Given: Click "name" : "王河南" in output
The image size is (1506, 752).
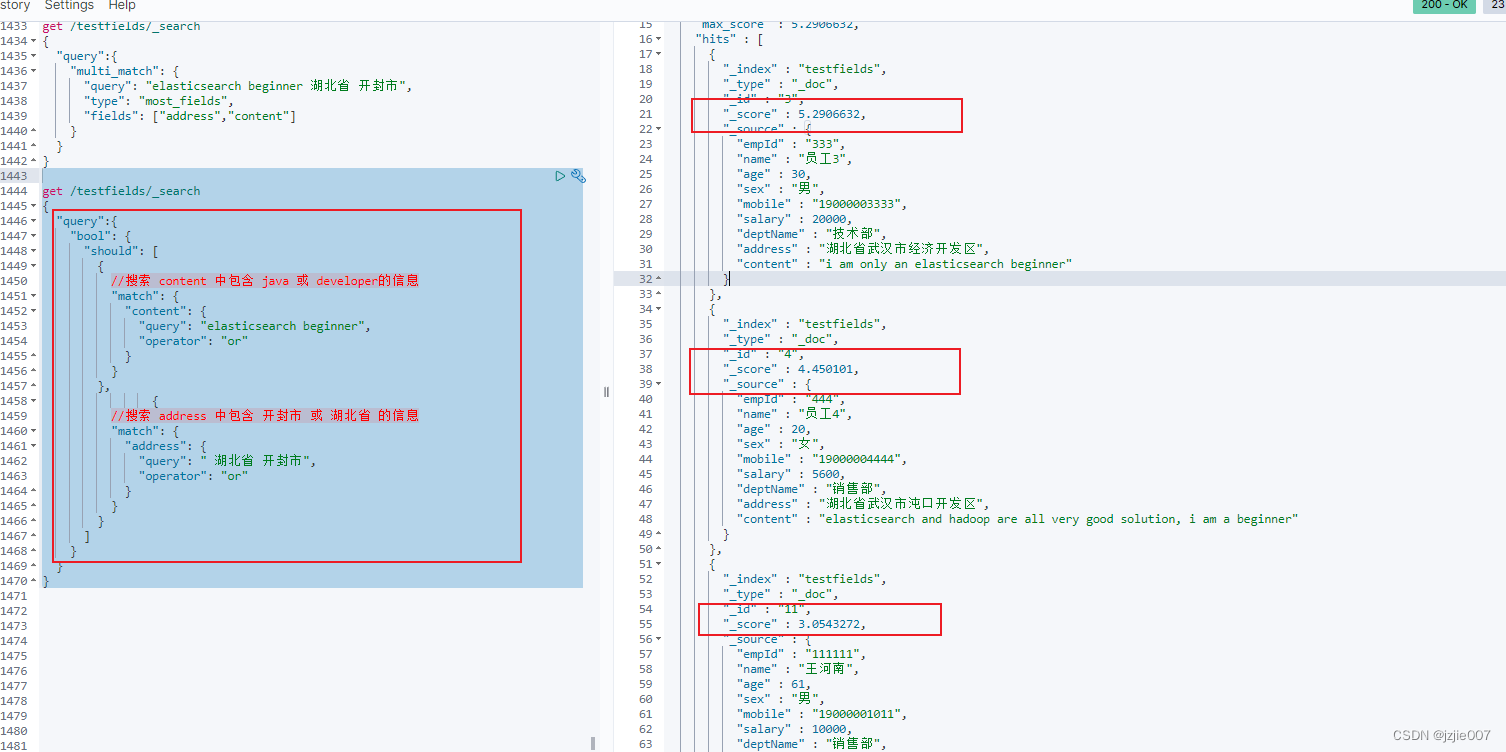Looking at the screenshot, I should [x=799, y=669].
